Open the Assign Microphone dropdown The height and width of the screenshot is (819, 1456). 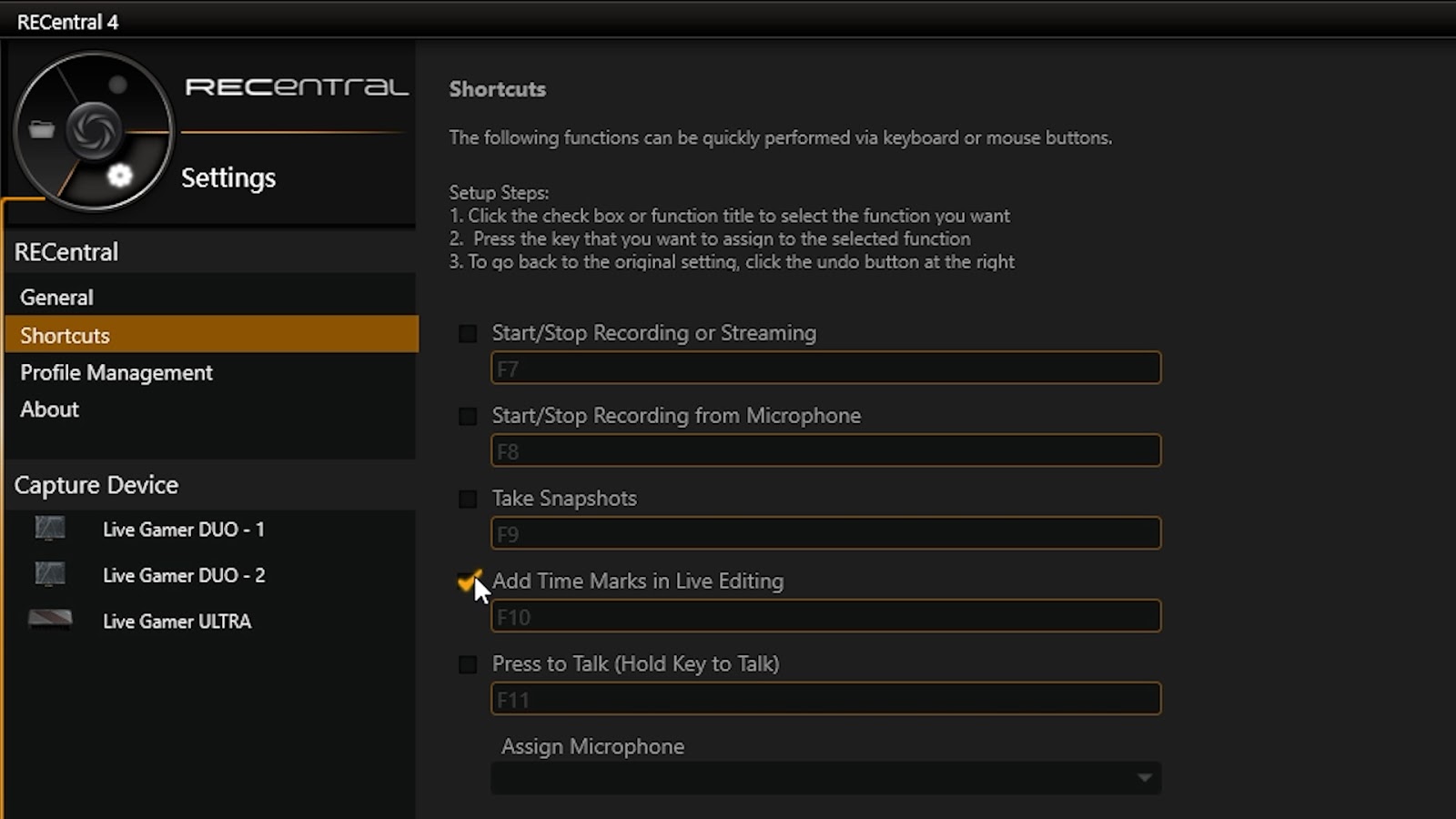[825, 778]
